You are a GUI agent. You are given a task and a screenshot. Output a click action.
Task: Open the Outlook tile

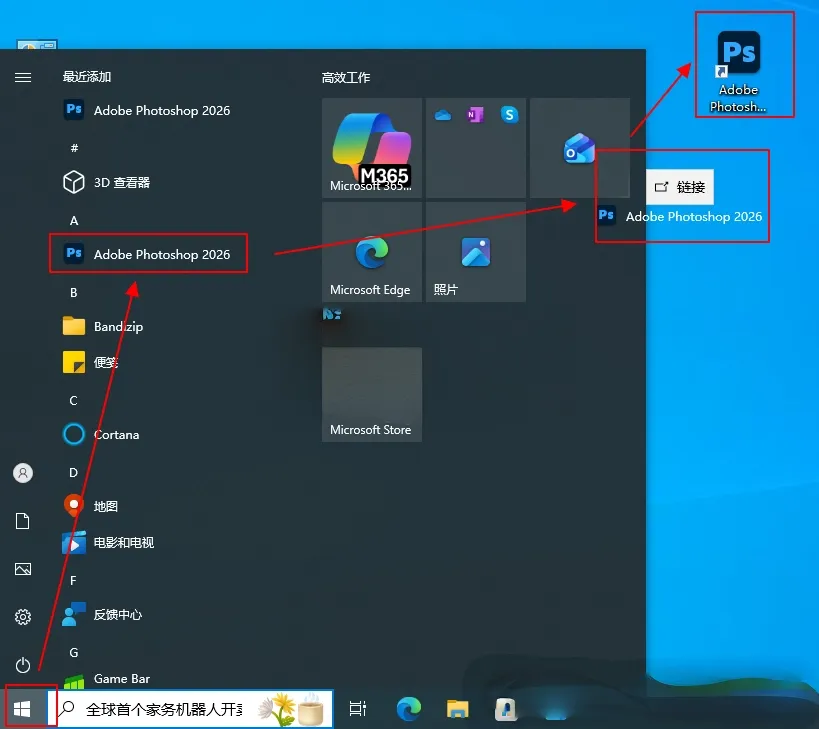[579, 148]
